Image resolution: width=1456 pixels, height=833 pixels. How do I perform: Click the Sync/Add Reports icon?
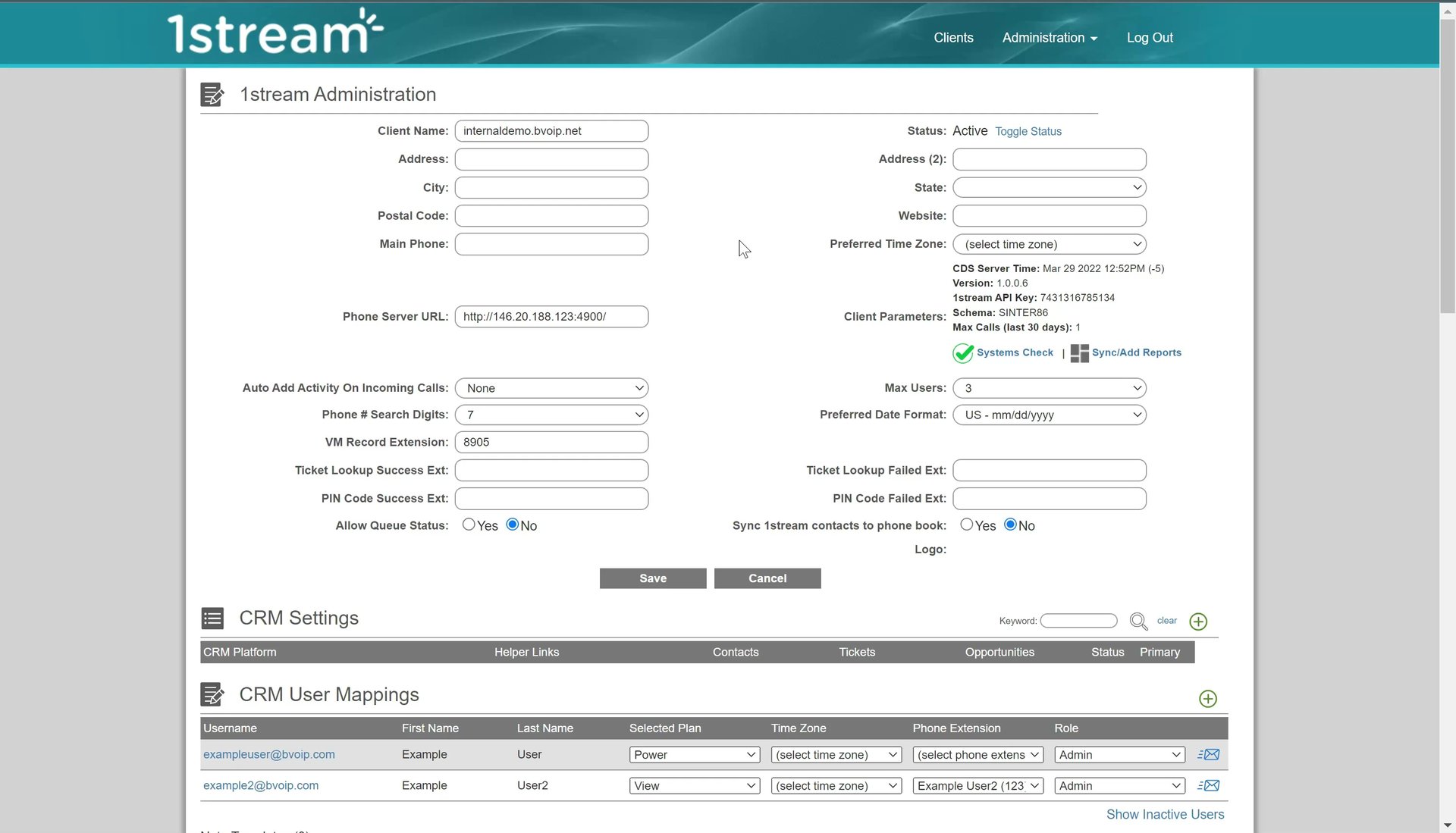tap(1079, 352)
